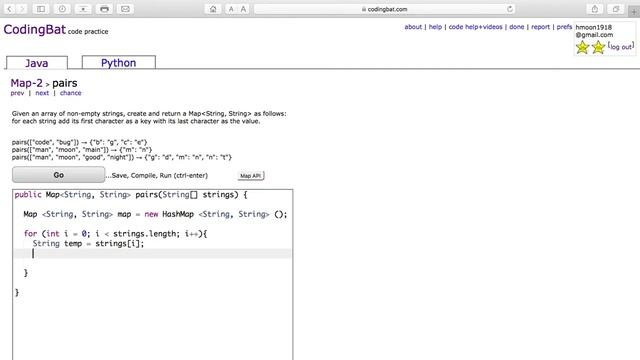Click the third example with "night"

click(122, 157)
